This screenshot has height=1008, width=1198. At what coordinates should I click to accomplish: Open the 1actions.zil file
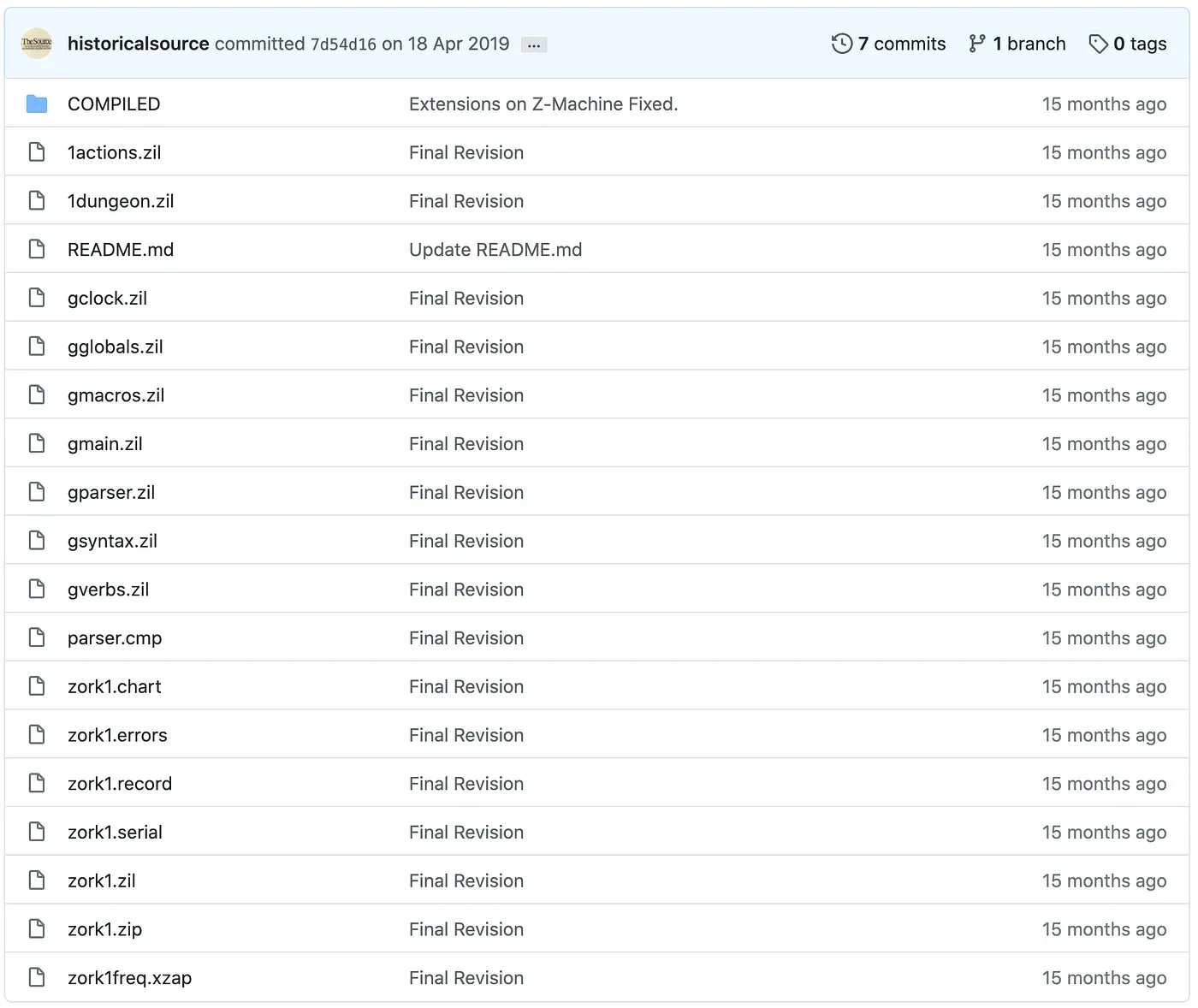[x=115, y=153]
